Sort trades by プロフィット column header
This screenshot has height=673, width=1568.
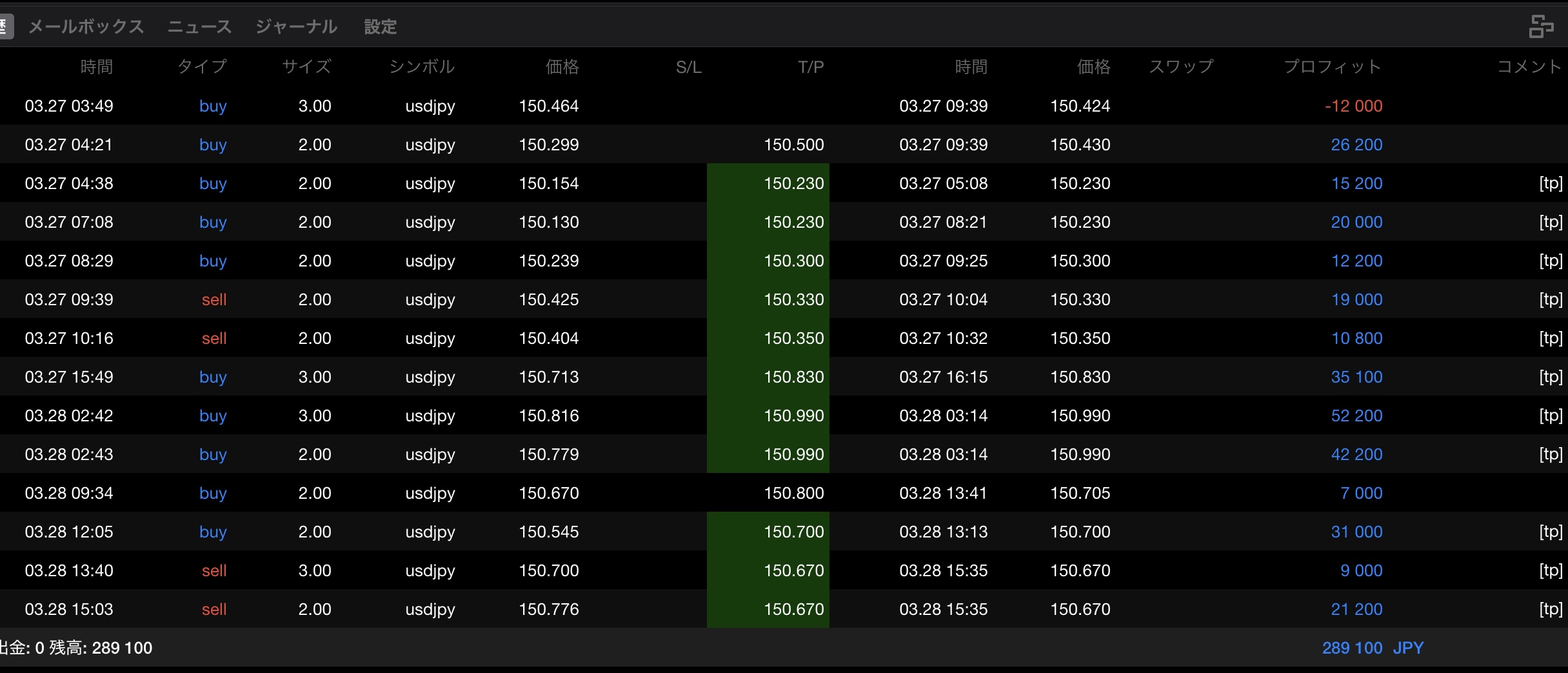tap(1332, 66)
